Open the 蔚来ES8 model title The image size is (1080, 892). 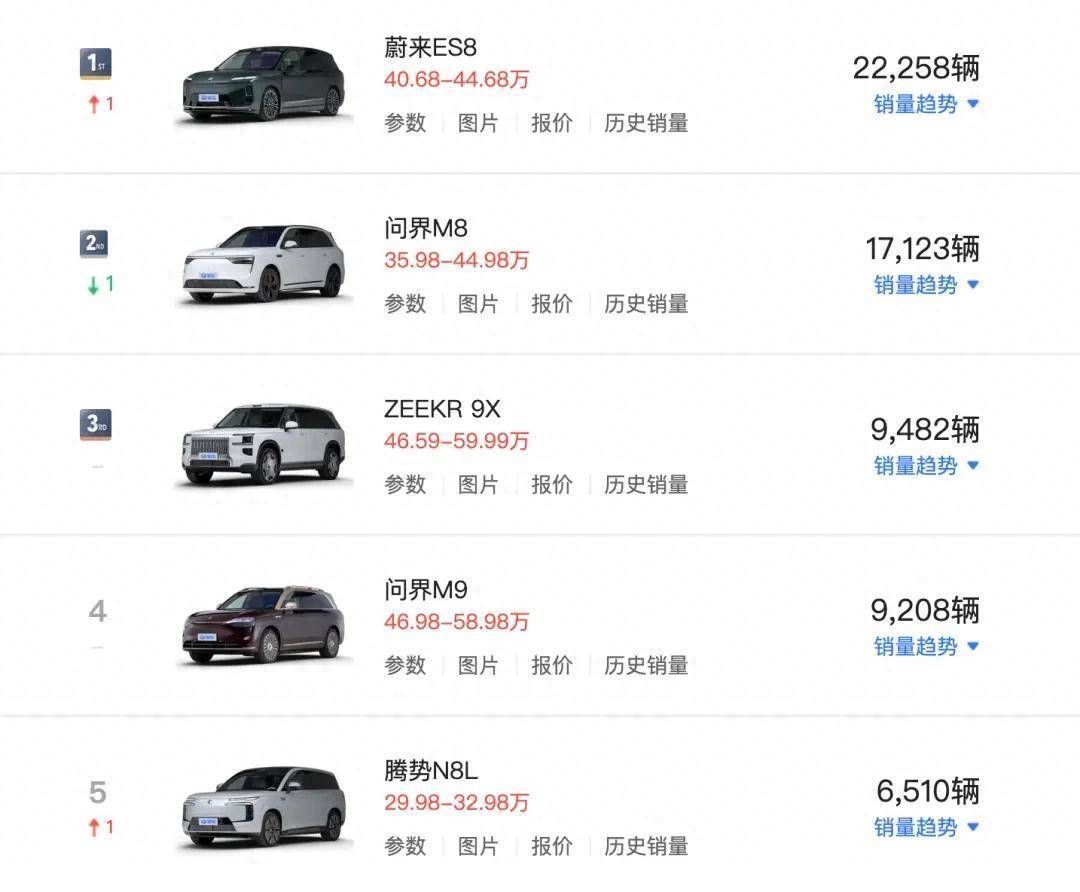click(x=430, y=47)
